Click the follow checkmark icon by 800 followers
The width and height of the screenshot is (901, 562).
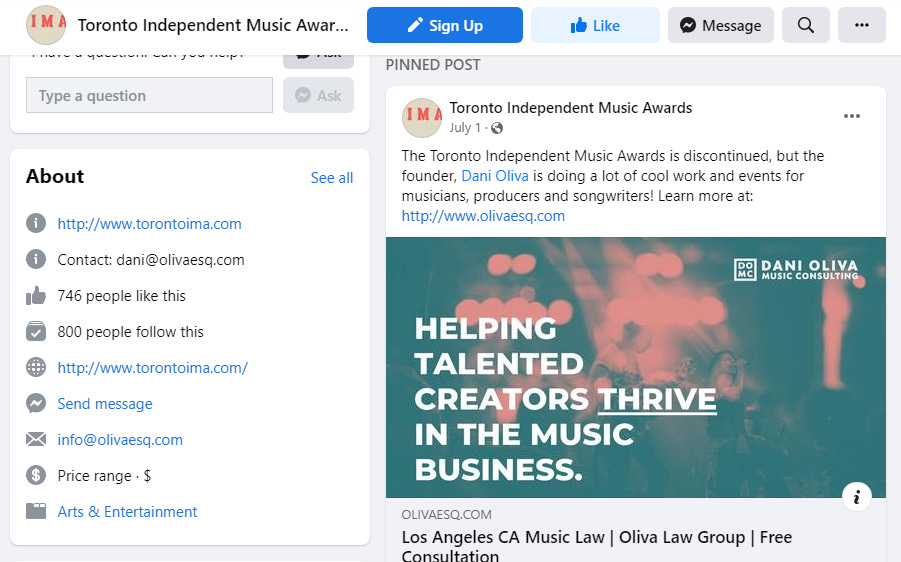pos(36,332)
